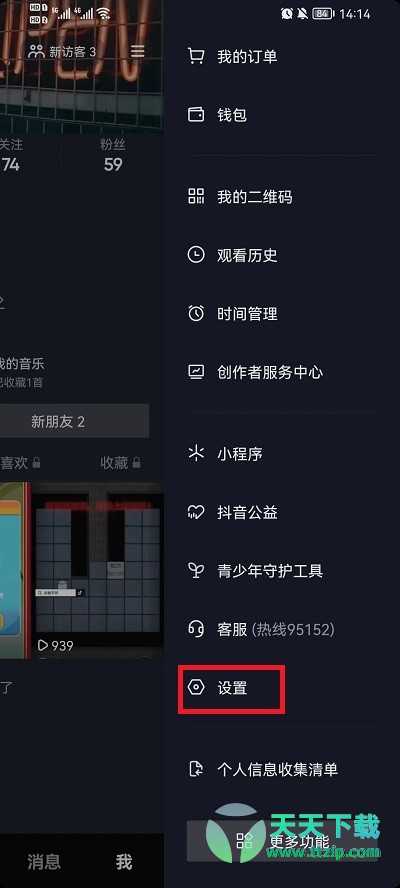Expand the 更多功能 more functions button

pos(282,840)
